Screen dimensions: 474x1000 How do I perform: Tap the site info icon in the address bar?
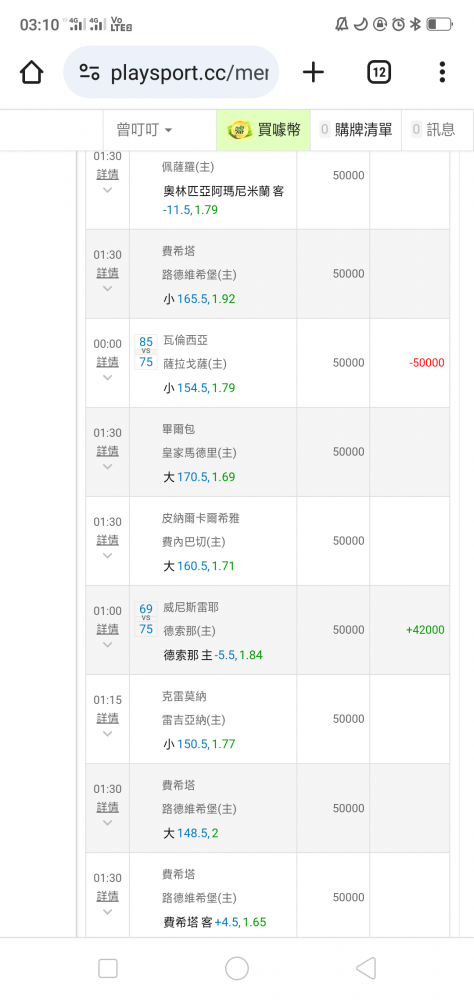[89, 72]
